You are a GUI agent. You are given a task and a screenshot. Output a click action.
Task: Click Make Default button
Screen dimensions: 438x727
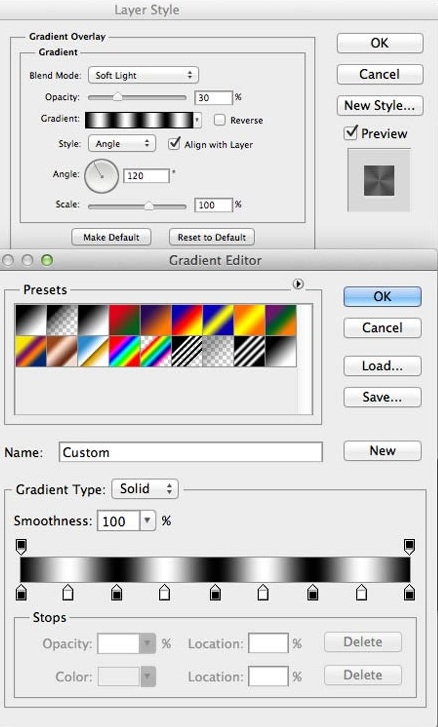111,237
